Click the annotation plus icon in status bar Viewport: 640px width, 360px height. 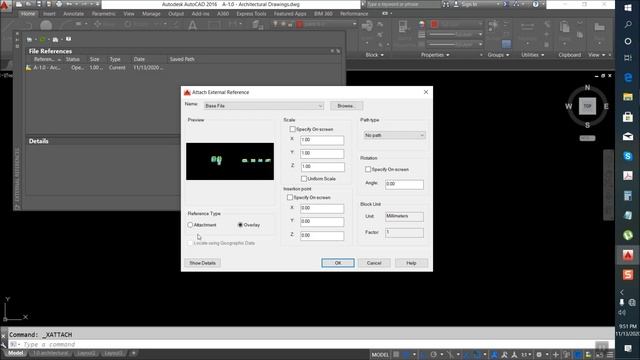(x=556, y=355)
